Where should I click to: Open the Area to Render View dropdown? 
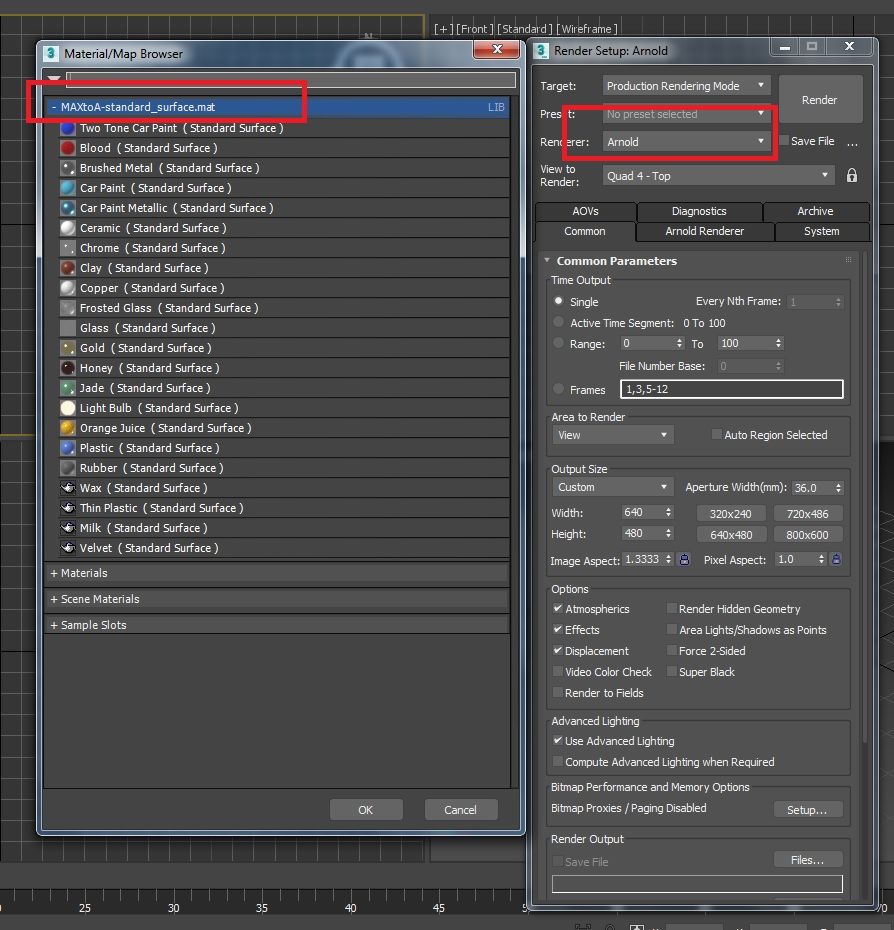[x=613, y=435]
